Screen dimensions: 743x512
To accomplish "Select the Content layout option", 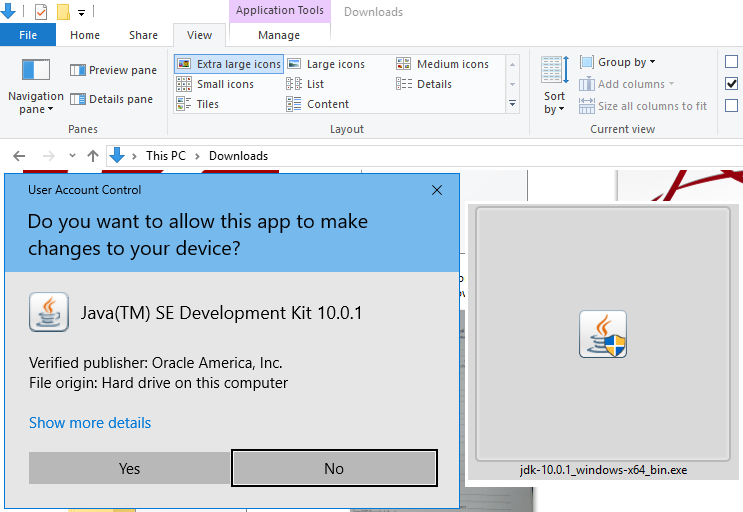I will (x=318, y=104).
